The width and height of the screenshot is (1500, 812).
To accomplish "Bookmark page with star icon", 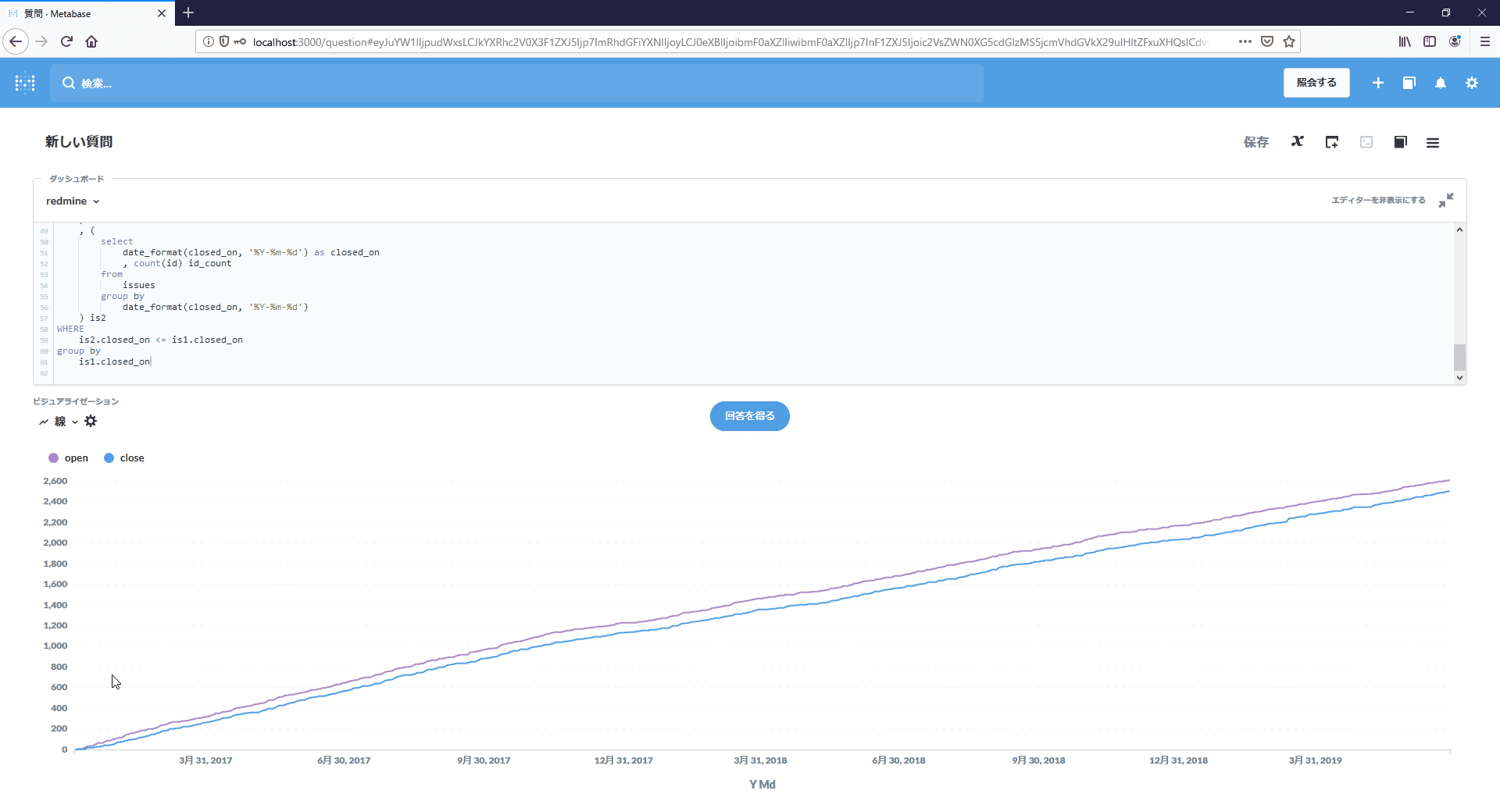I will (x=1289, y=41).
